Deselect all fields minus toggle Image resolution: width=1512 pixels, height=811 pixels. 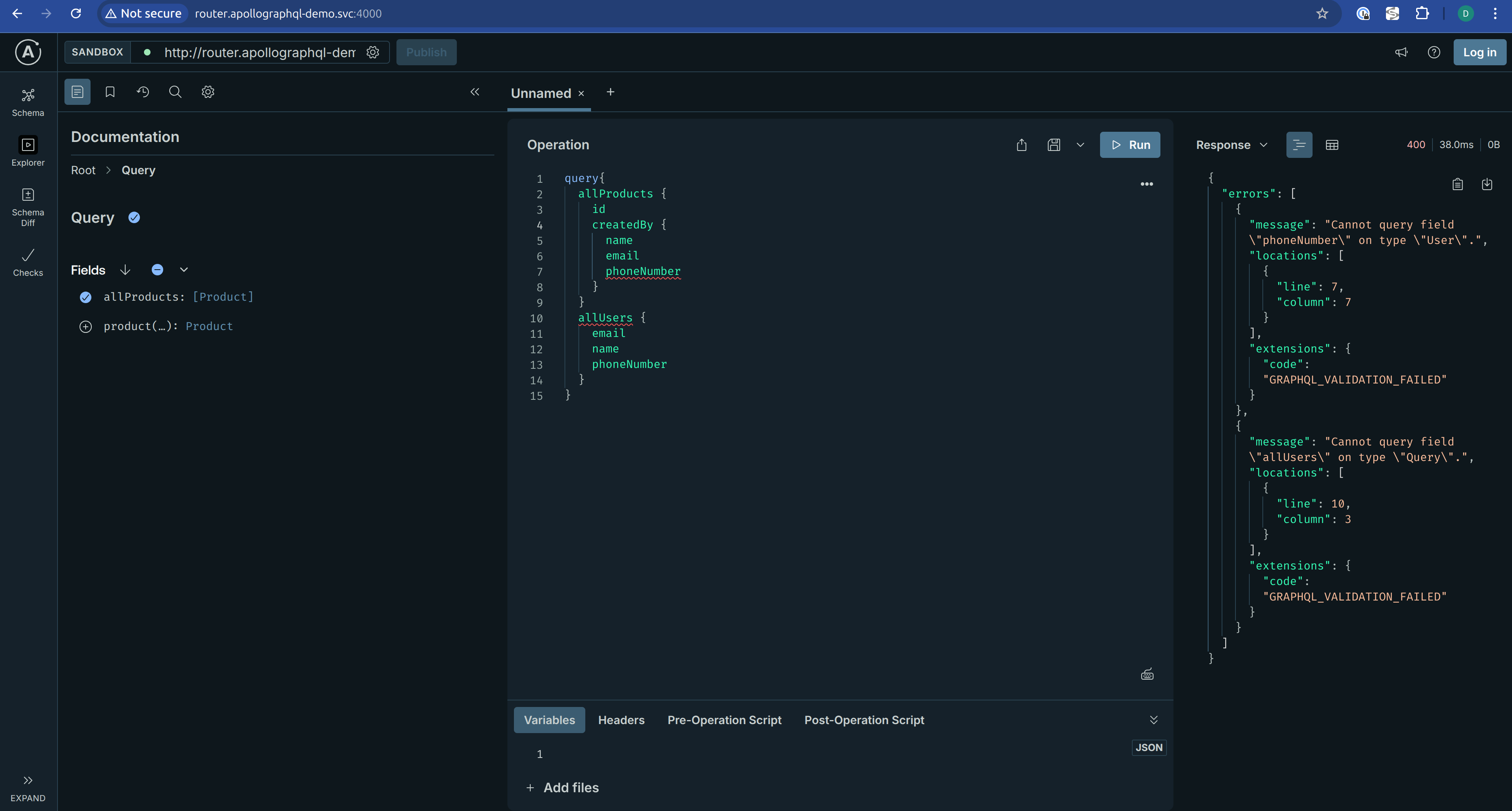point(157,270)
